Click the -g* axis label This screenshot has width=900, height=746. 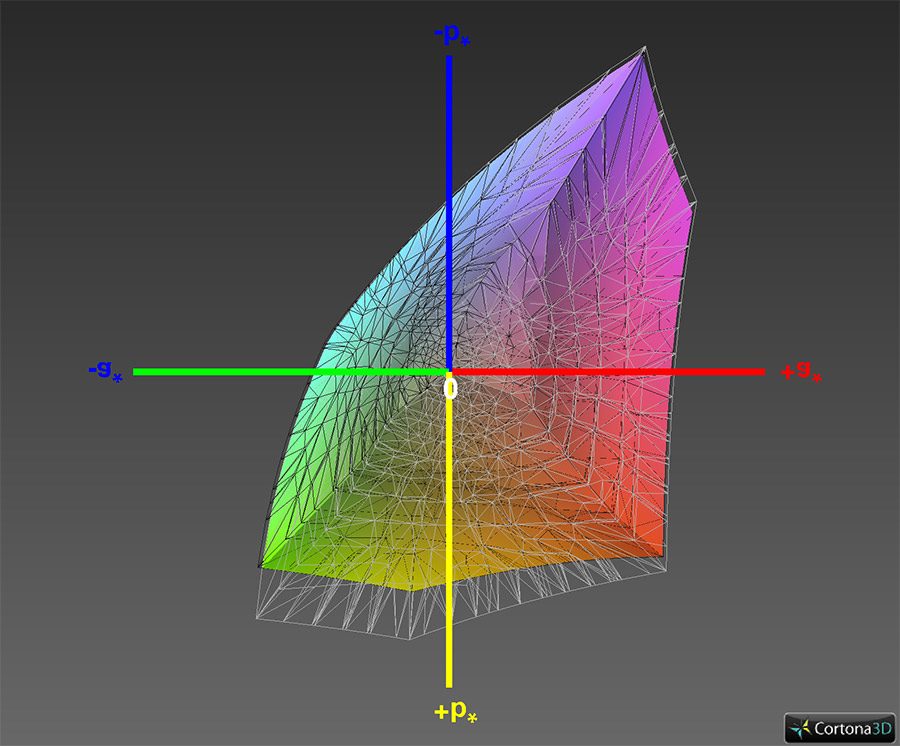click(x=106, y=370)
